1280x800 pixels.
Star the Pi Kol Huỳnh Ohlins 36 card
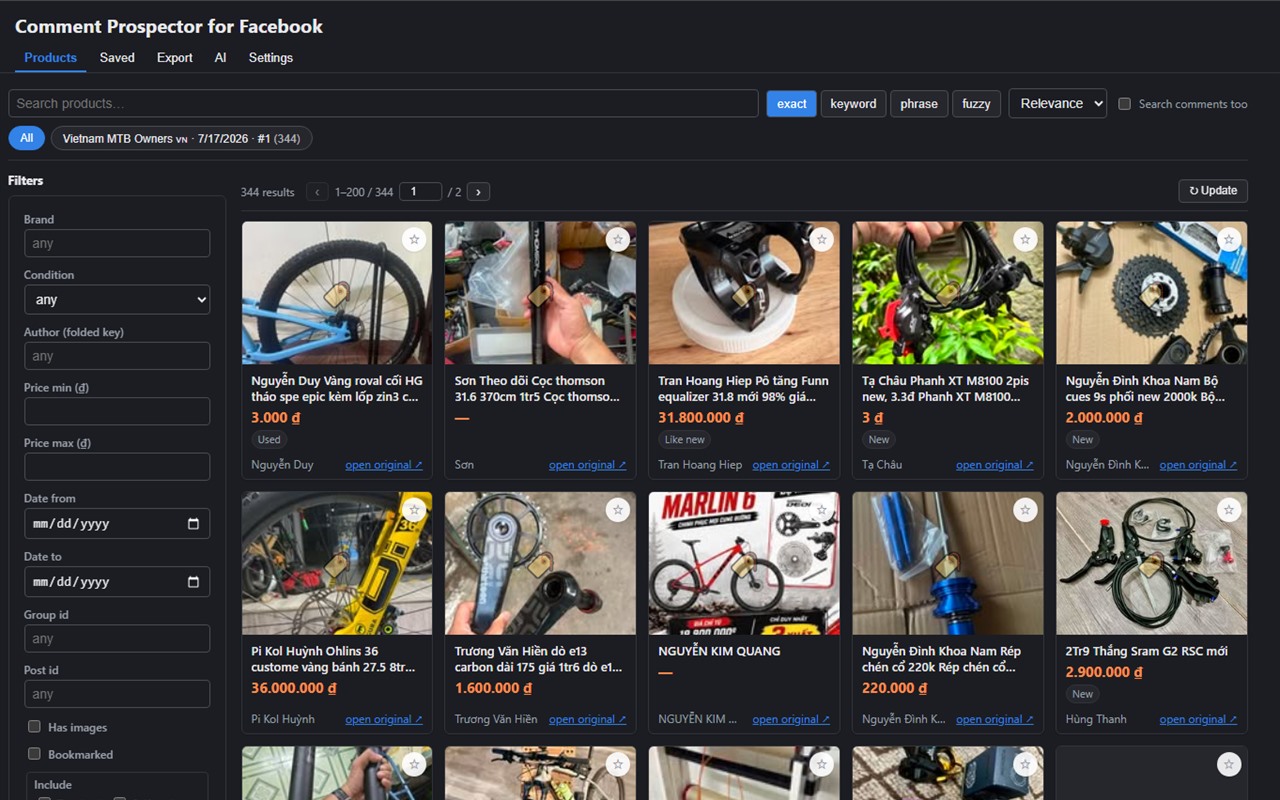pos(414,510)
